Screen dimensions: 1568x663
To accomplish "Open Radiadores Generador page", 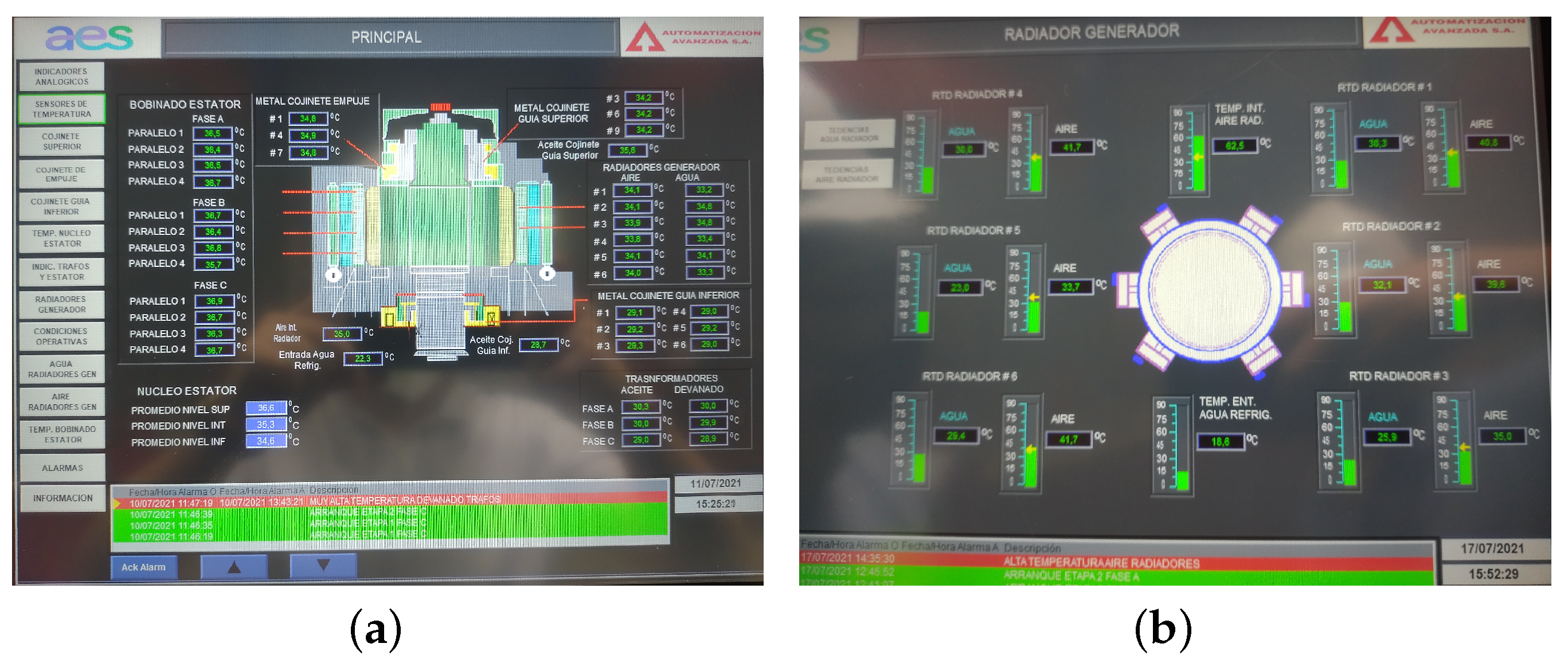I will click(61, 304).
